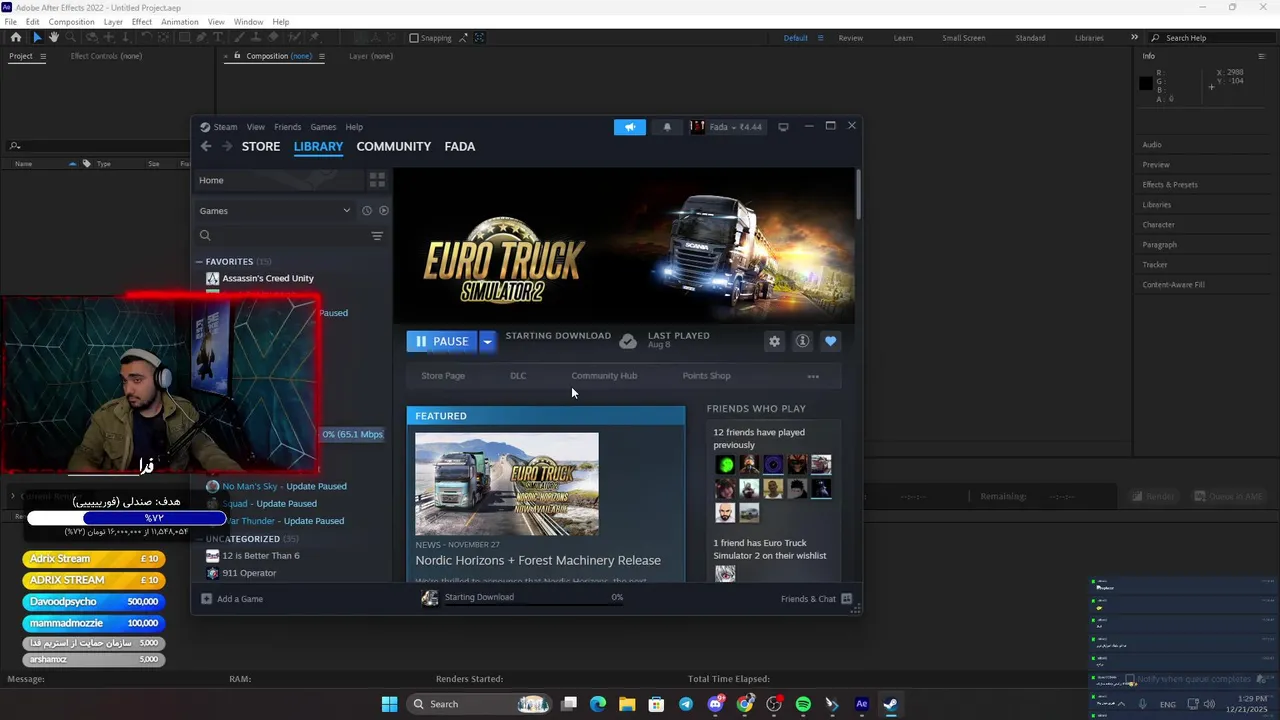Select the After Effects Selection tool
Screen dimensions: 1280x720
[37, 38]
